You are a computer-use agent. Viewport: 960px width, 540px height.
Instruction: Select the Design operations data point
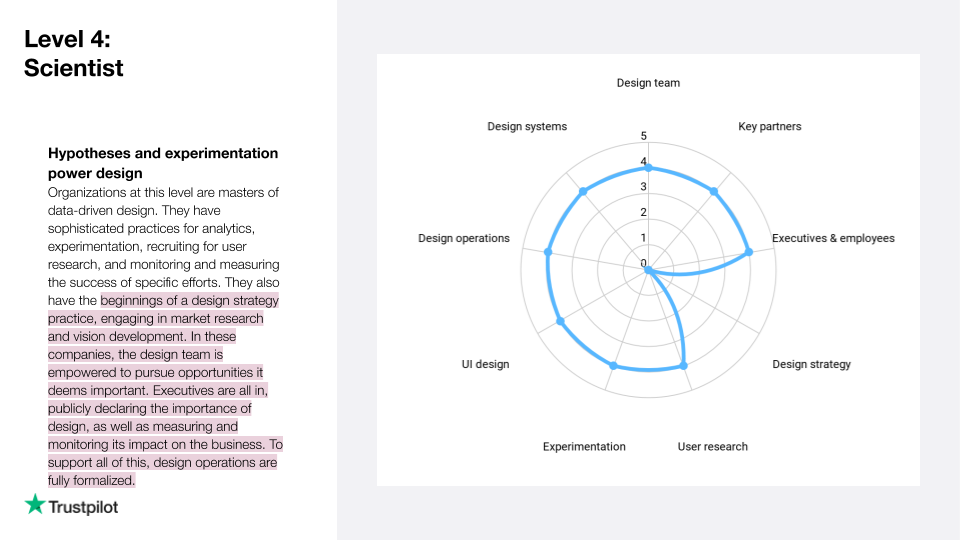[x=548, y=252]
